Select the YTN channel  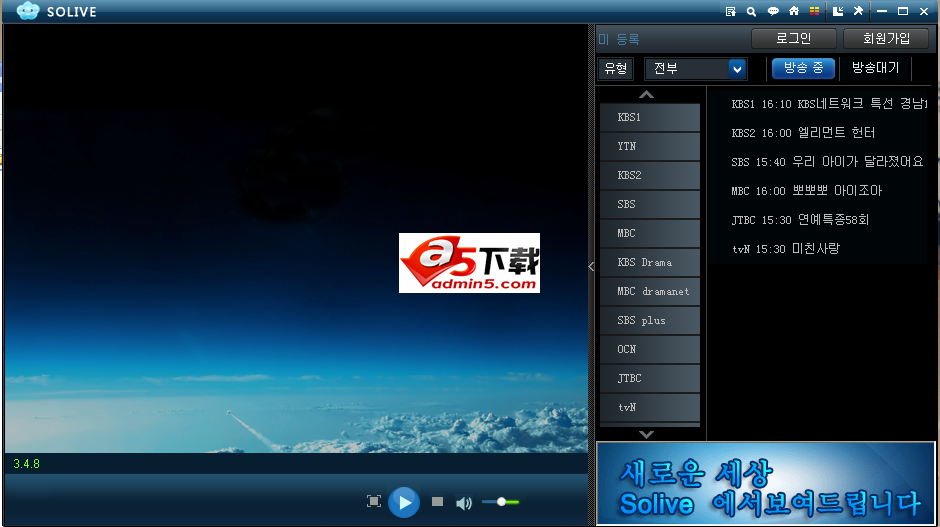[650, 146]
